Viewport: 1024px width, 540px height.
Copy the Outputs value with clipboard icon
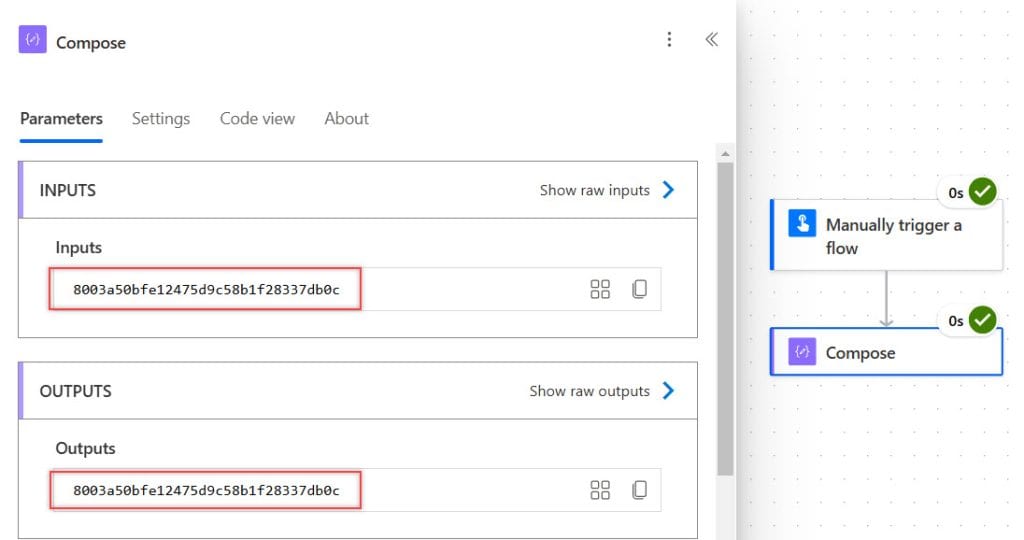click(639, 490)
